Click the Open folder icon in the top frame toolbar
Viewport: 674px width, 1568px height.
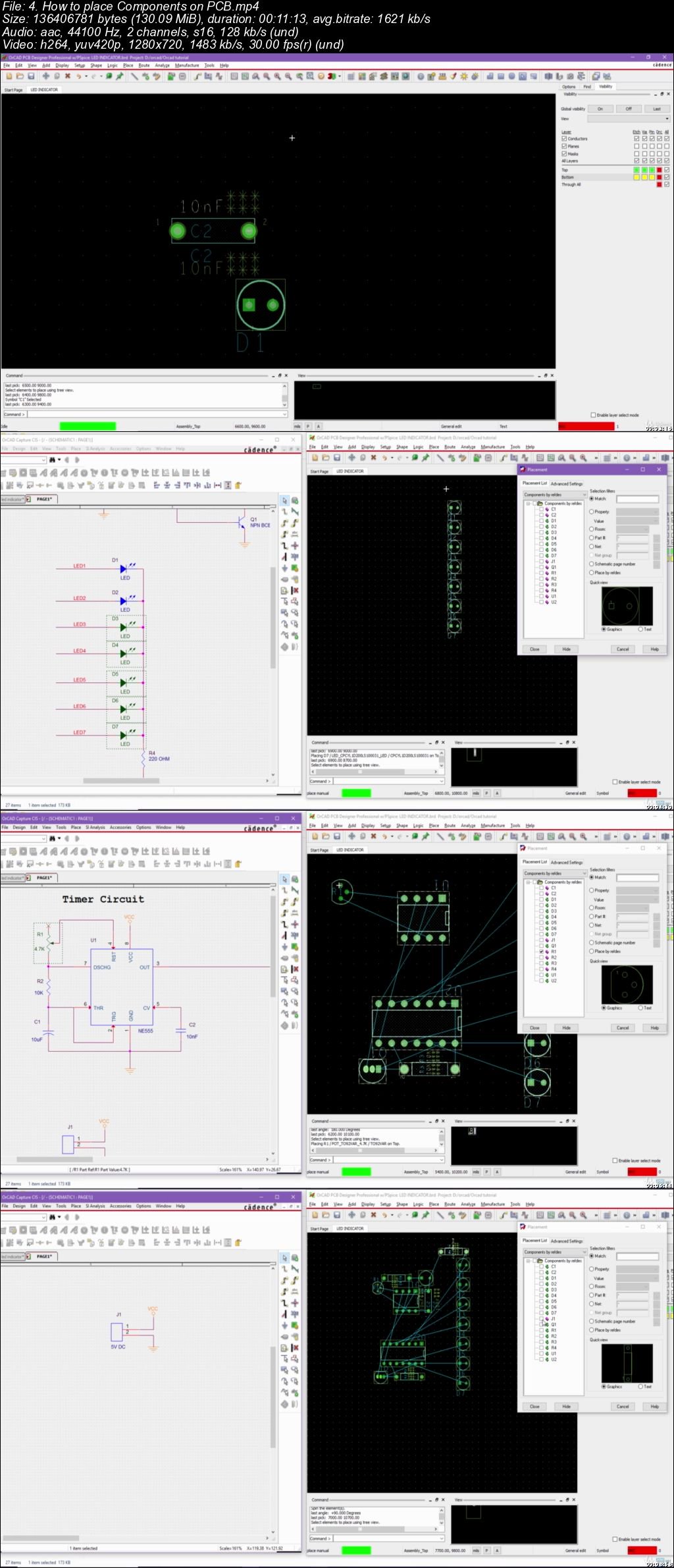(x=20, y=76)
